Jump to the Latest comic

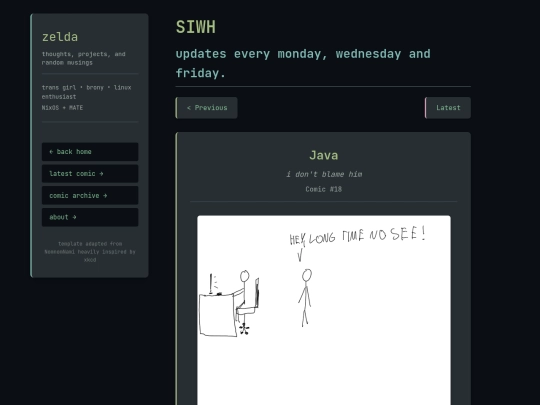point(448,108)
